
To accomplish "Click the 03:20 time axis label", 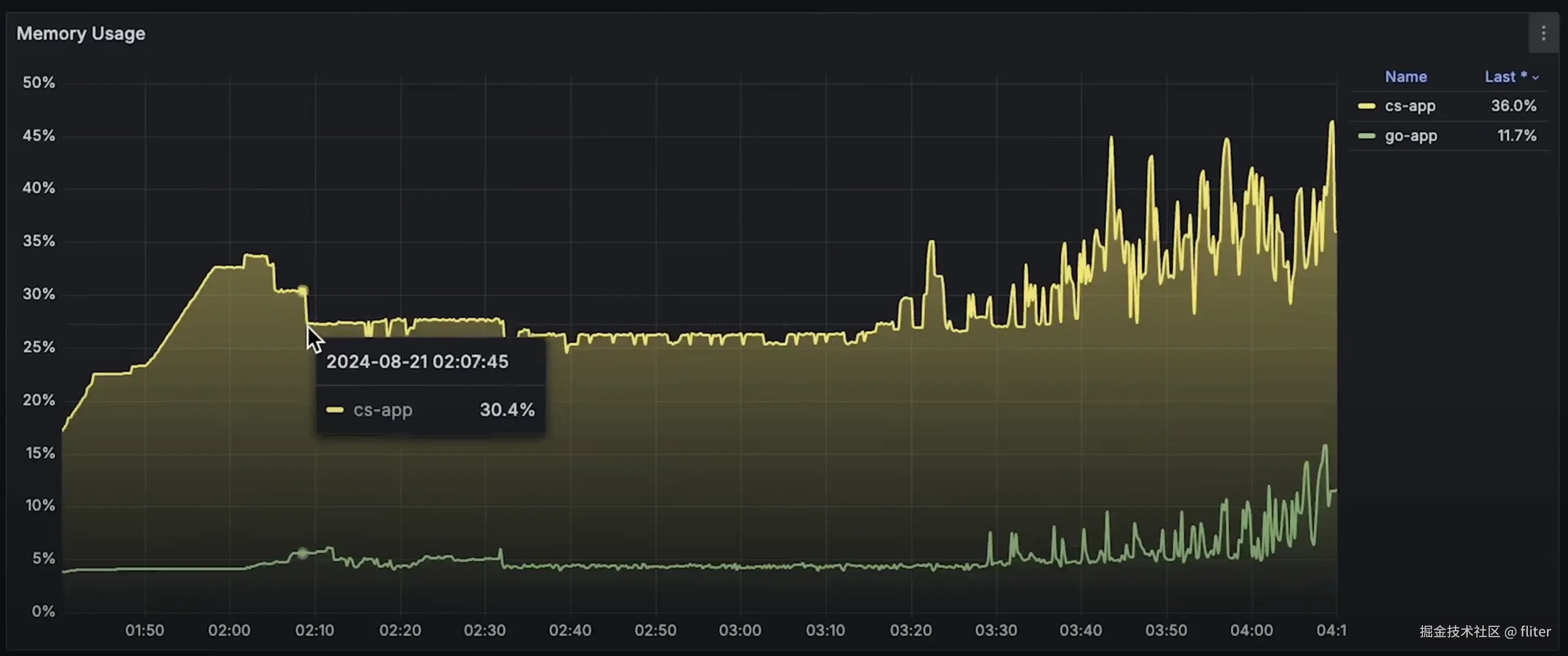I will pyautogui.click(x=911, y=631).
